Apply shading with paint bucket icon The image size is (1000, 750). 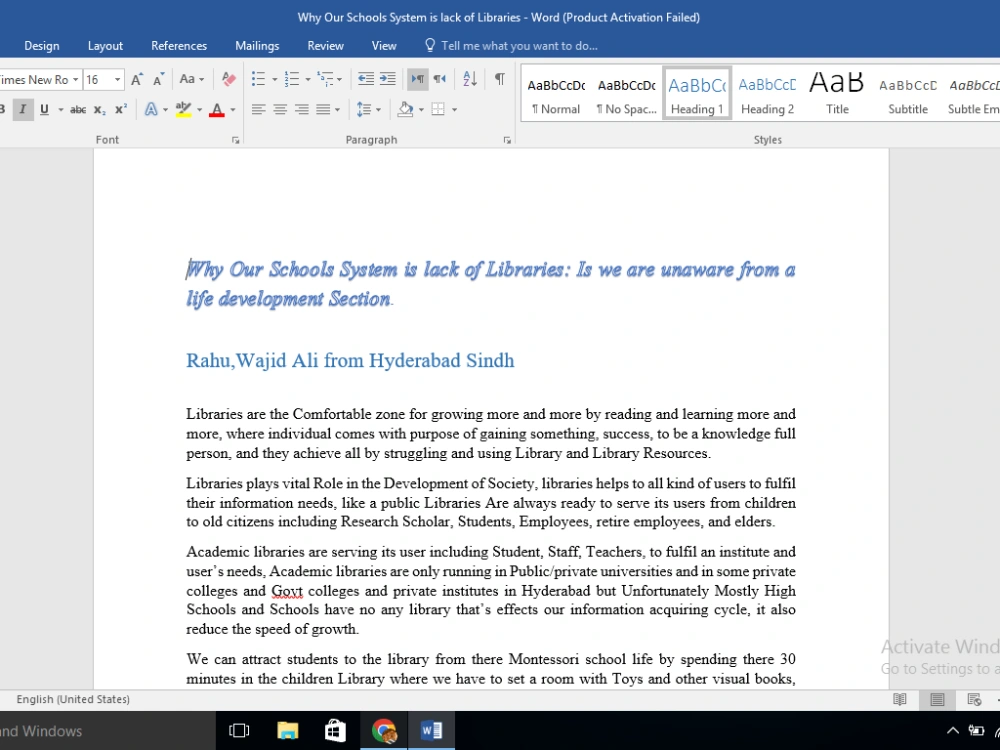click(x=405, y=110)
